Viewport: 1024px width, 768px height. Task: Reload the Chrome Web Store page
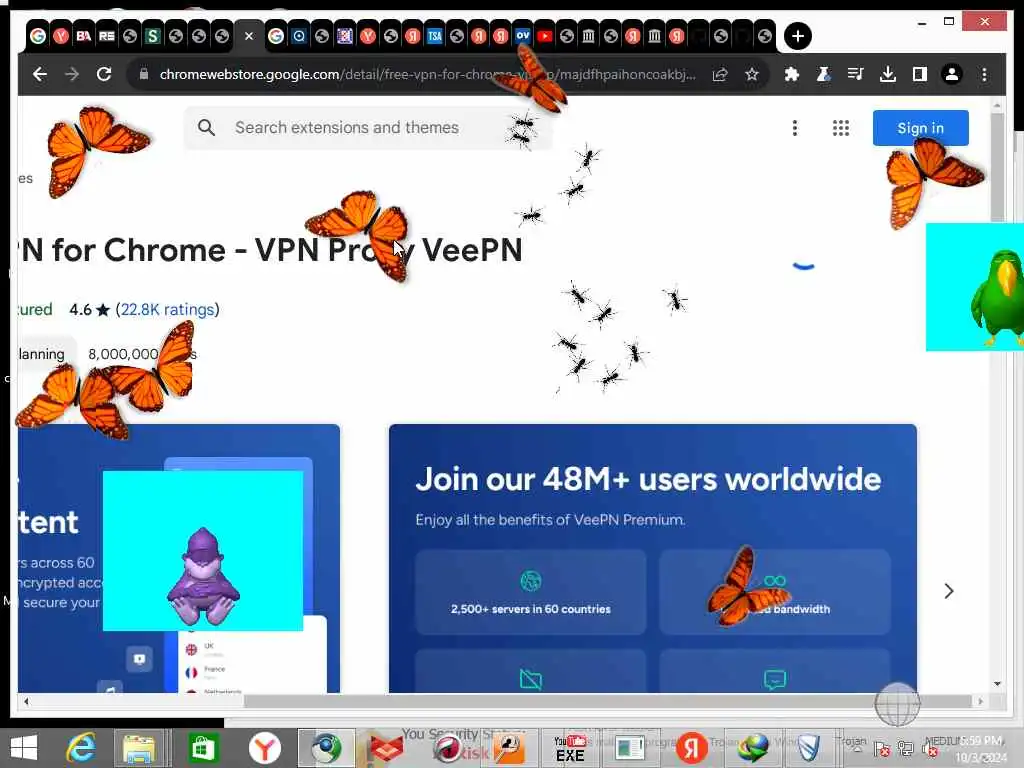pos(104,74)
